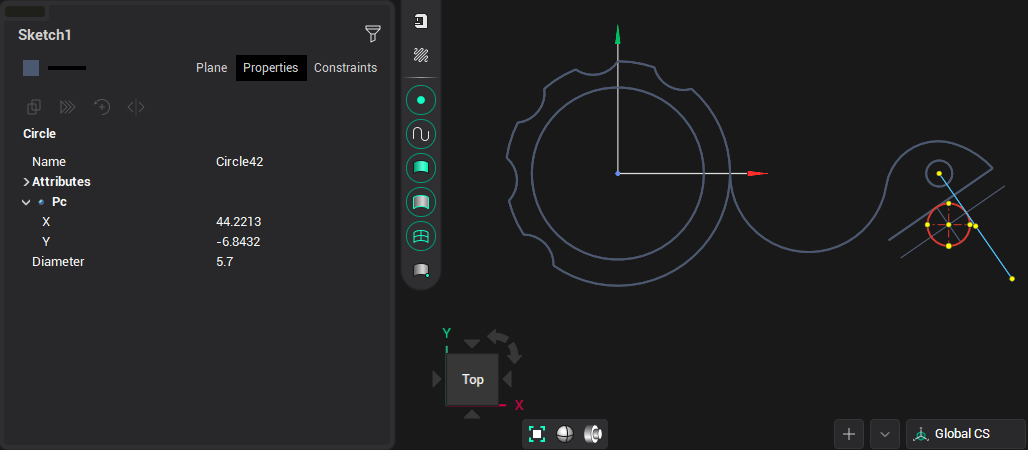Click the filter funnel icon in Sketch1 panel
This screenshot has width=1028, height=450.
point(373,35)
